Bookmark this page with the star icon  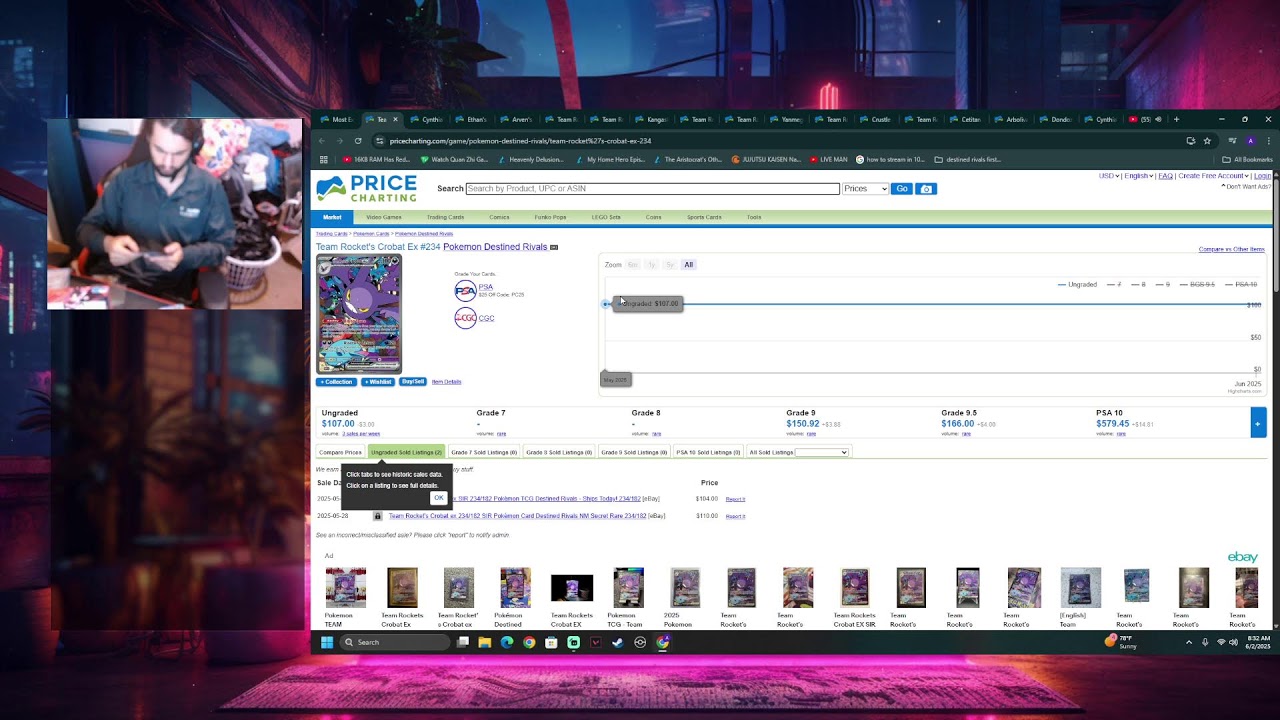pyautogui.click(x=1207, y=141)
